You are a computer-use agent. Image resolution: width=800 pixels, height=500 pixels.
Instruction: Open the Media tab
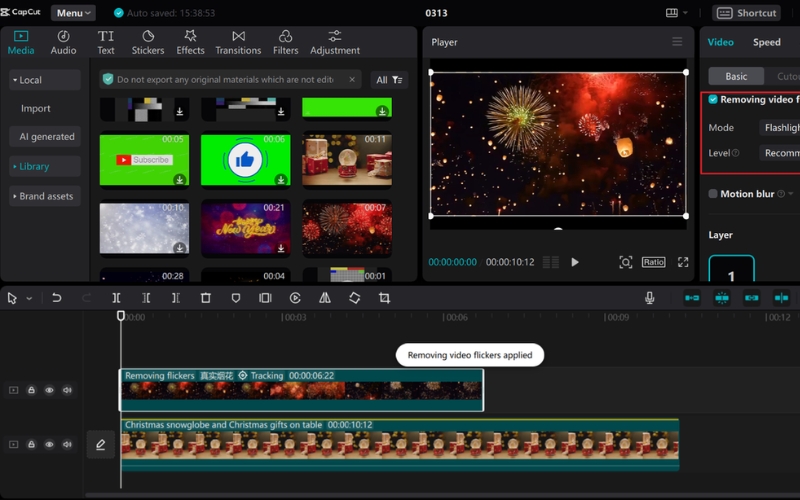21,42
